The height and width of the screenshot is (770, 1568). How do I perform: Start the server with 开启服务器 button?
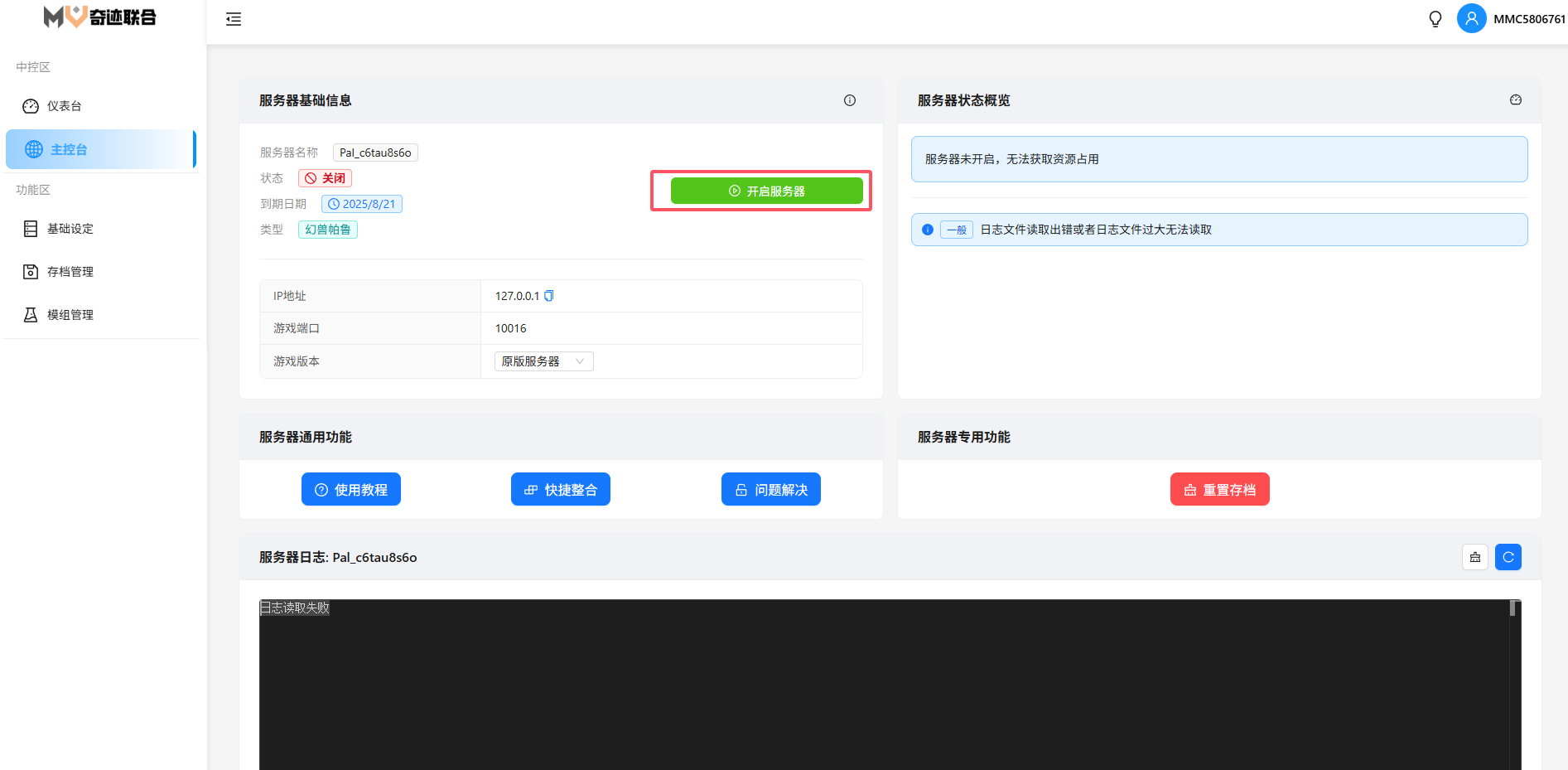[766, 191]
